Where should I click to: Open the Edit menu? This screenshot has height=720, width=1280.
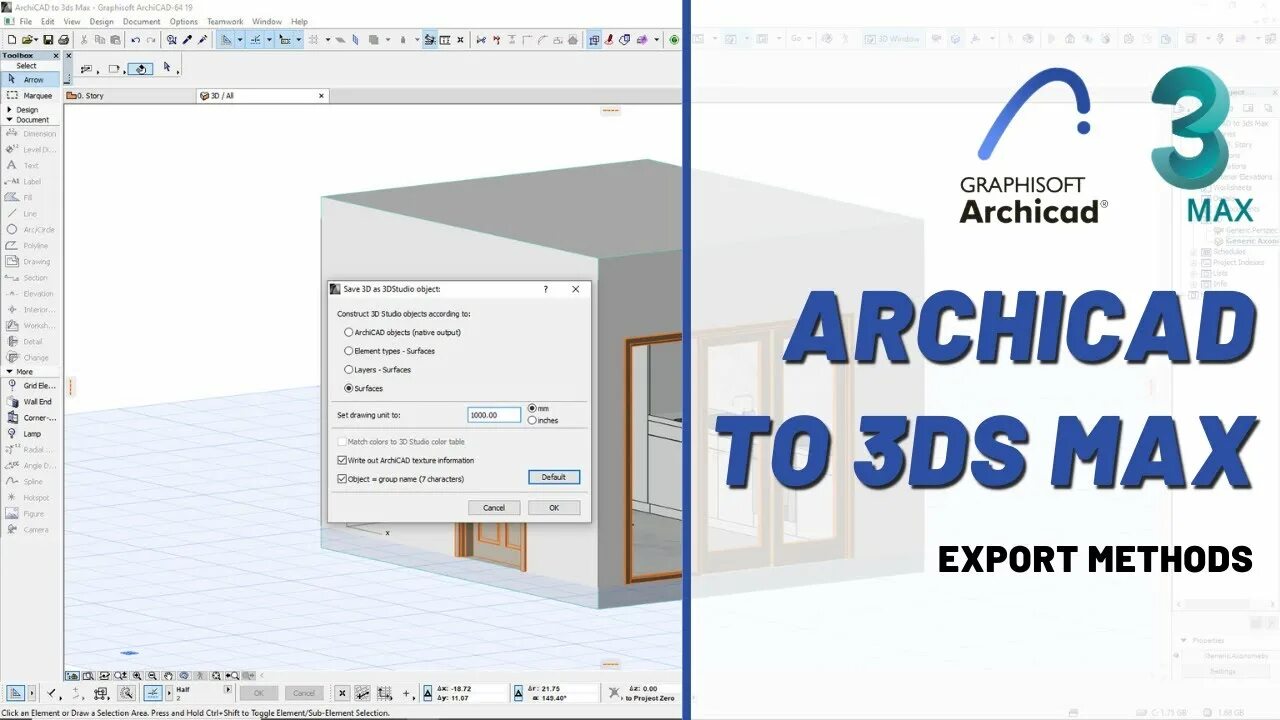click(48, 21)
